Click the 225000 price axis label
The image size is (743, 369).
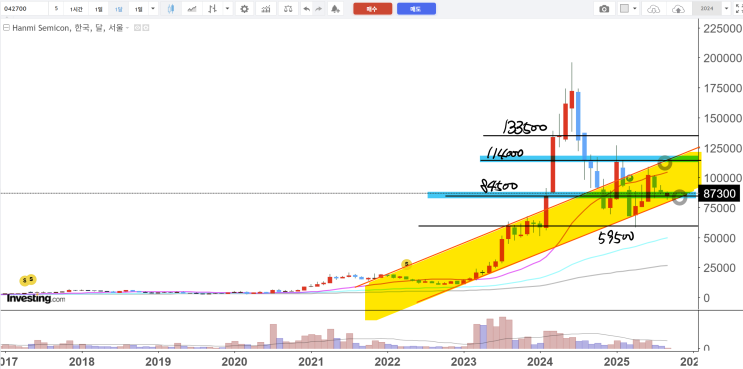(722, 28)
